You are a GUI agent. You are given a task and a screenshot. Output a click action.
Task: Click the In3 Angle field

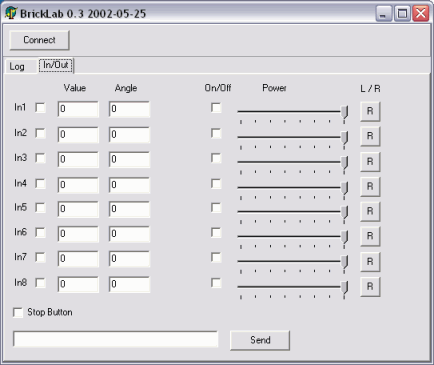(129, 159)
